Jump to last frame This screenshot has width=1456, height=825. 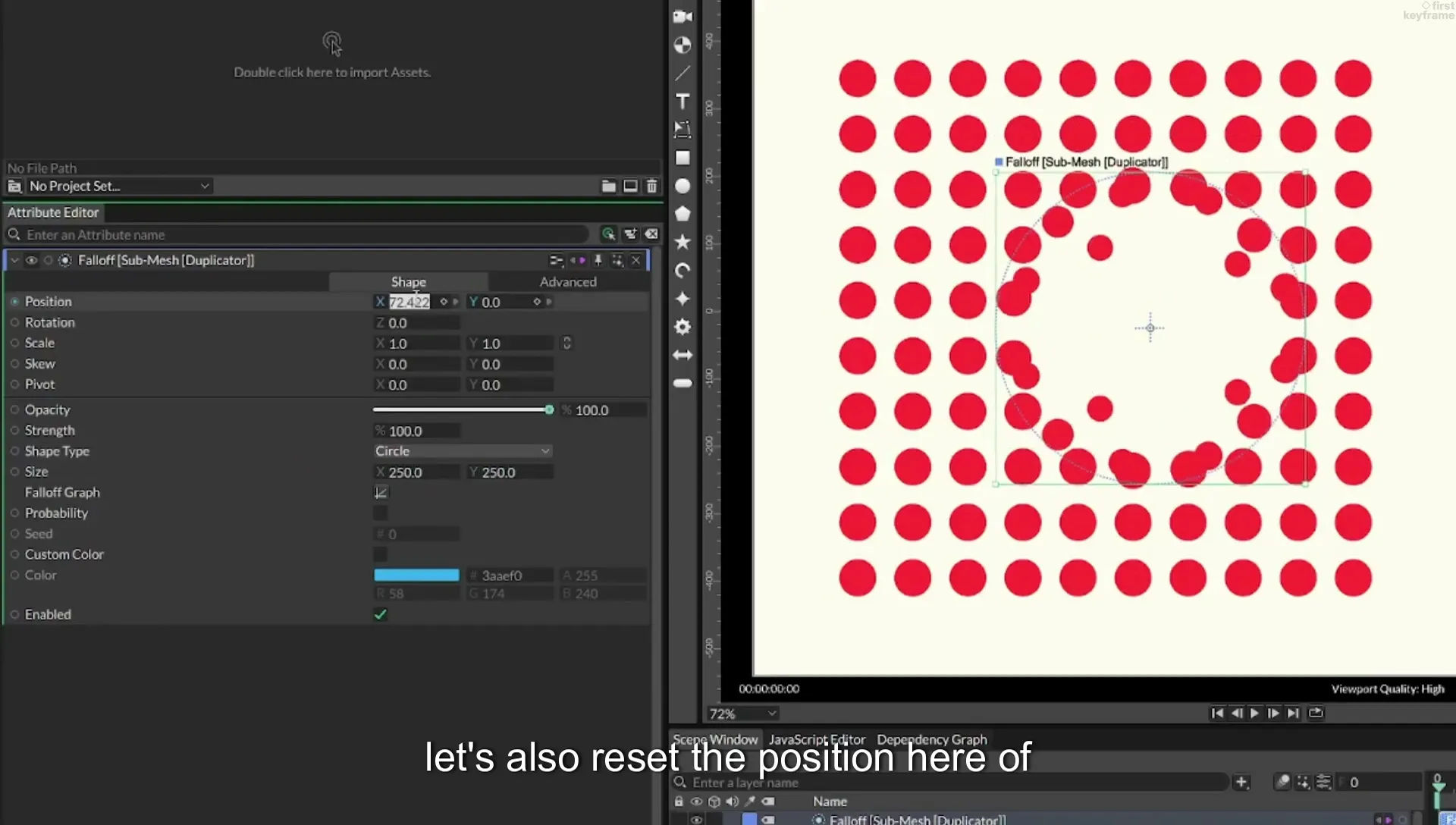click(x=1293, y=713)
